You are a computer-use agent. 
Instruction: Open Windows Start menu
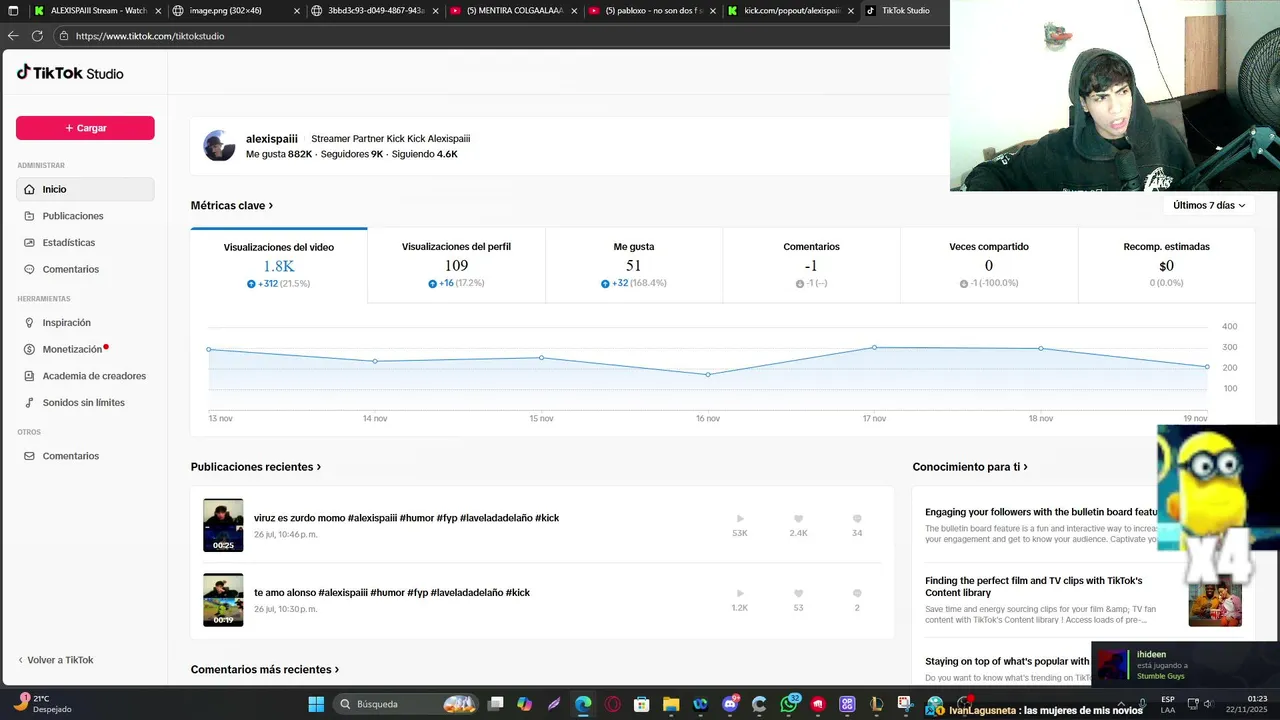[316, 704]
